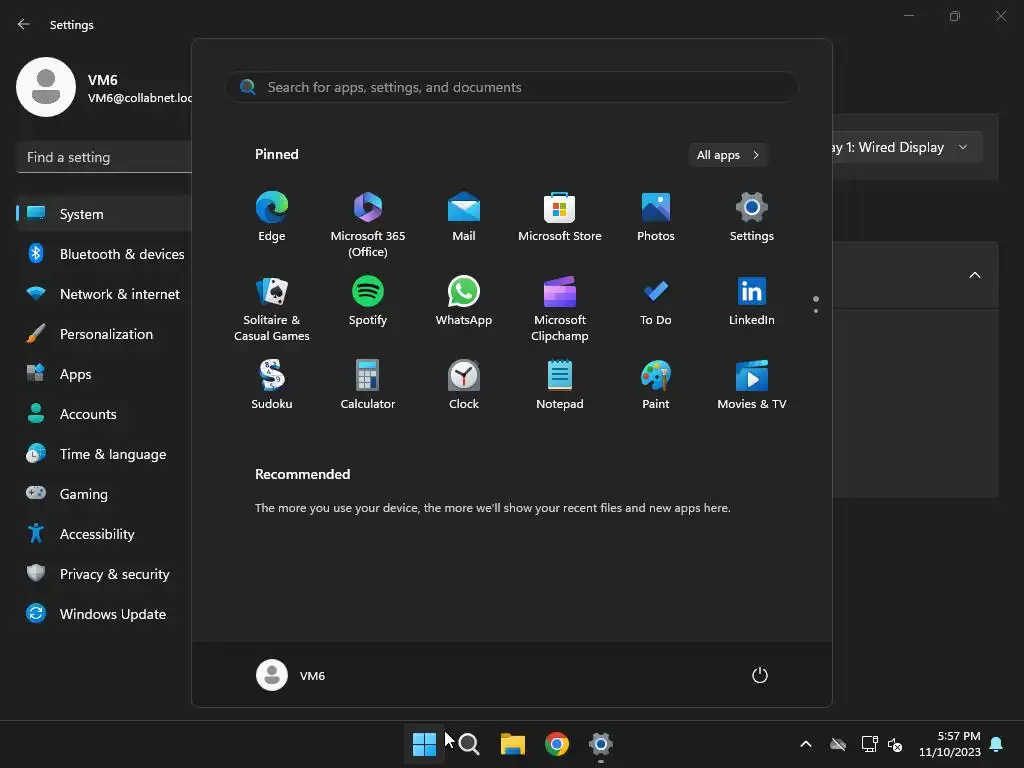This screenshot has width=1024, height=768.
Task: Select System in Settings sidebar
Action: pyautogui.click(x=104, y=214)
